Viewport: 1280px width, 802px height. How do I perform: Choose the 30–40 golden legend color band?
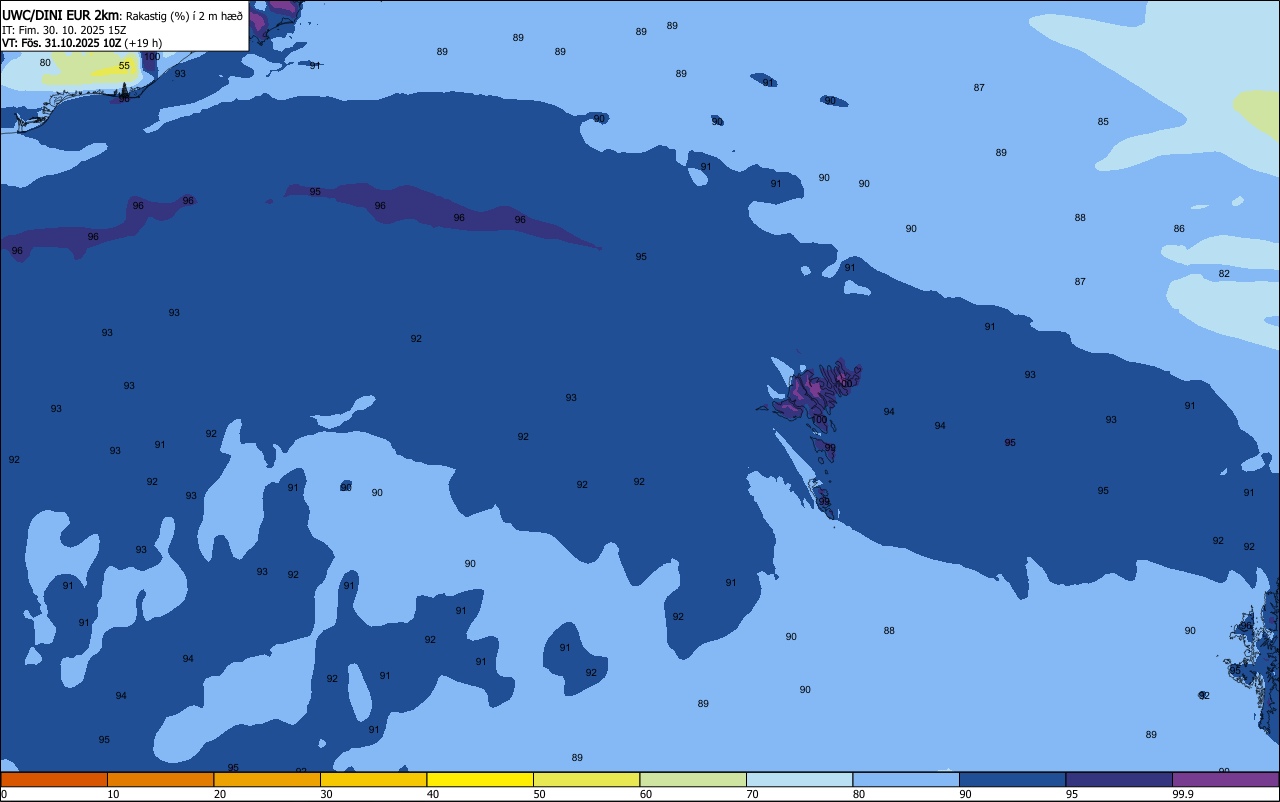click(373, 779)
